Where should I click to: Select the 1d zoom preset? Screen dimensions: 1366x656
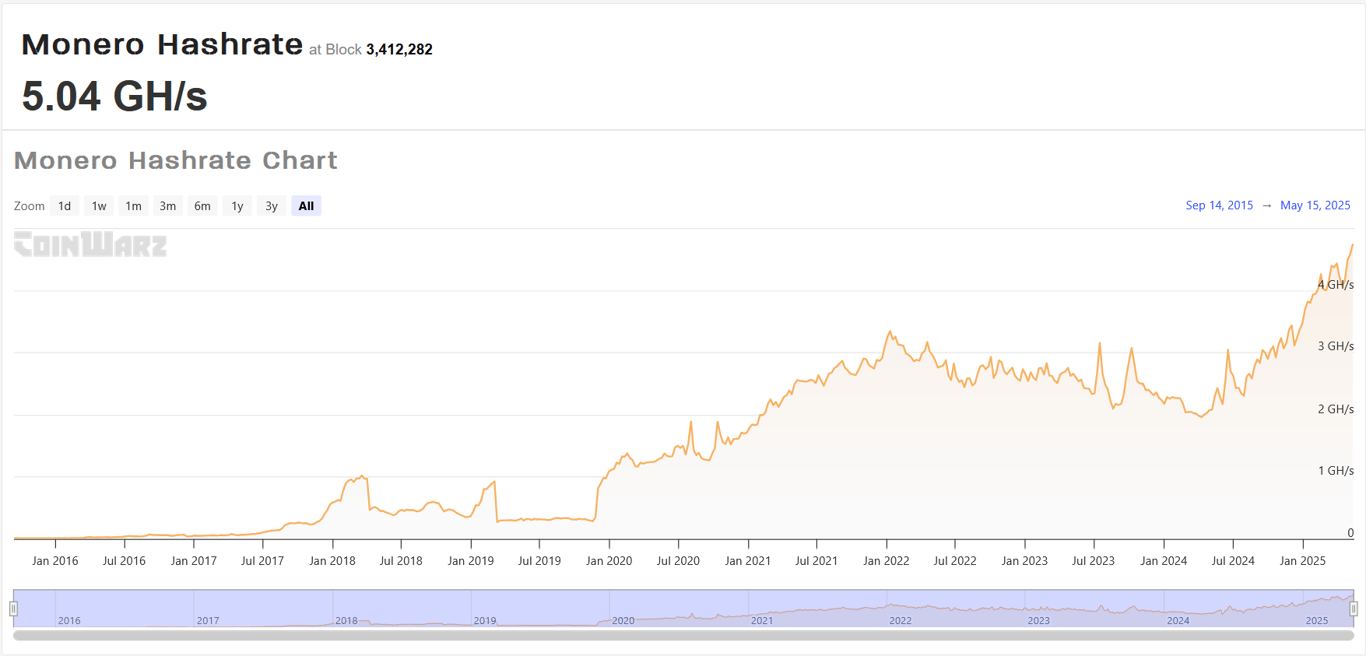pyautogui.click(x=64, y=205)
